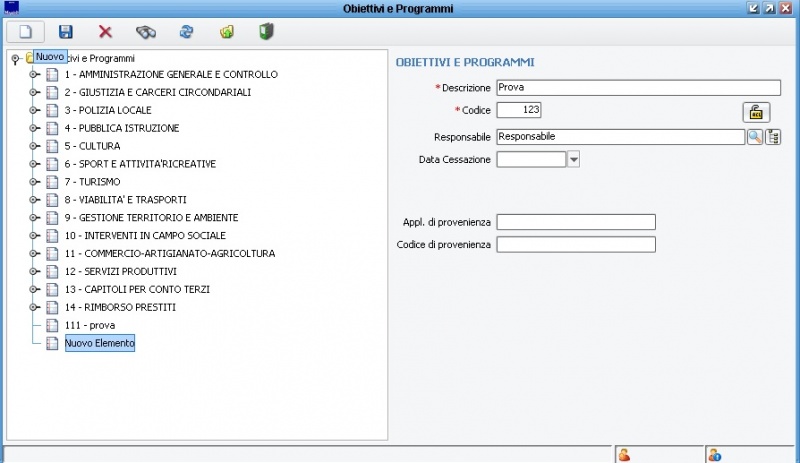Click the Data Cessazione date field
Viewport: 800px width, 463px height.
coord(531,159)
